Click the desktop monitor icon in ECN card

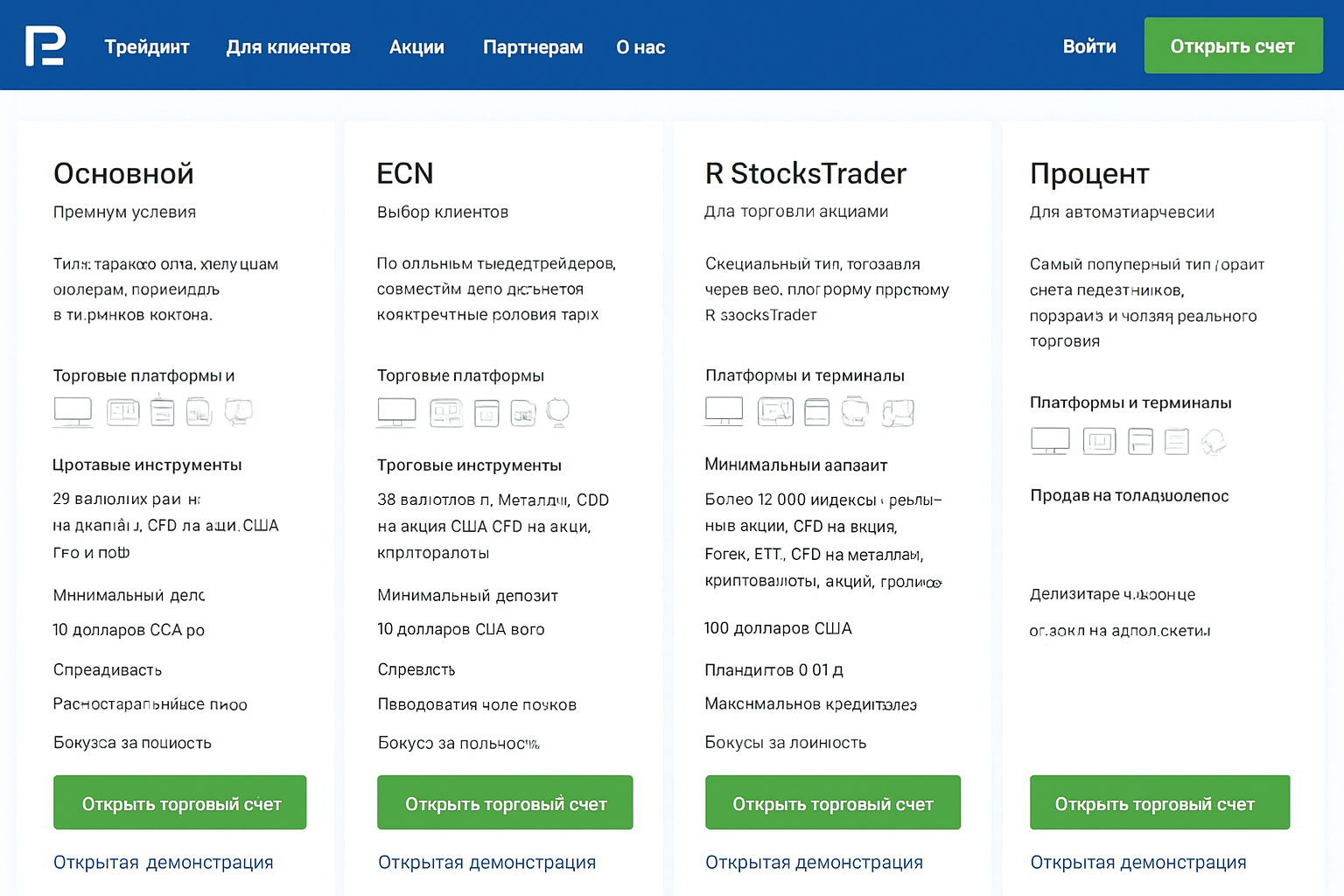pos(396,412)
